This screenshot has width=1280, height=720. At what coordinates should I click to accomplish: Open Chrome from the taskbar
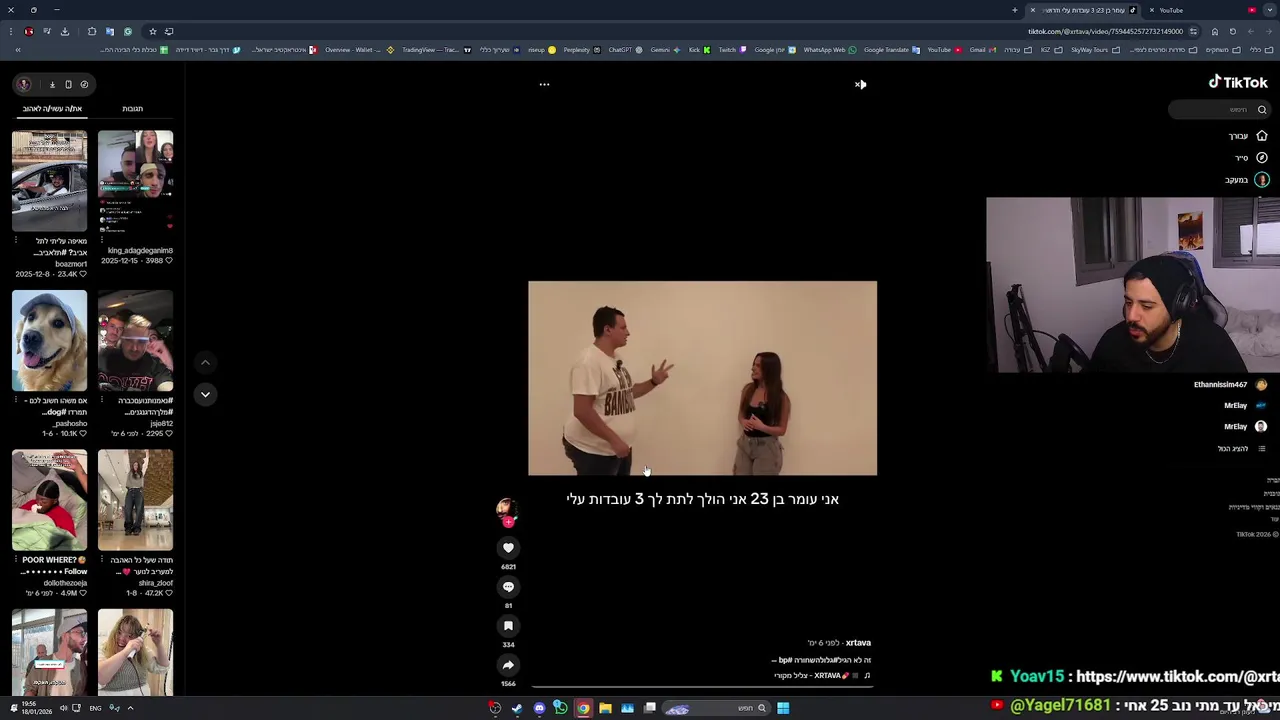tap(583, 708)
